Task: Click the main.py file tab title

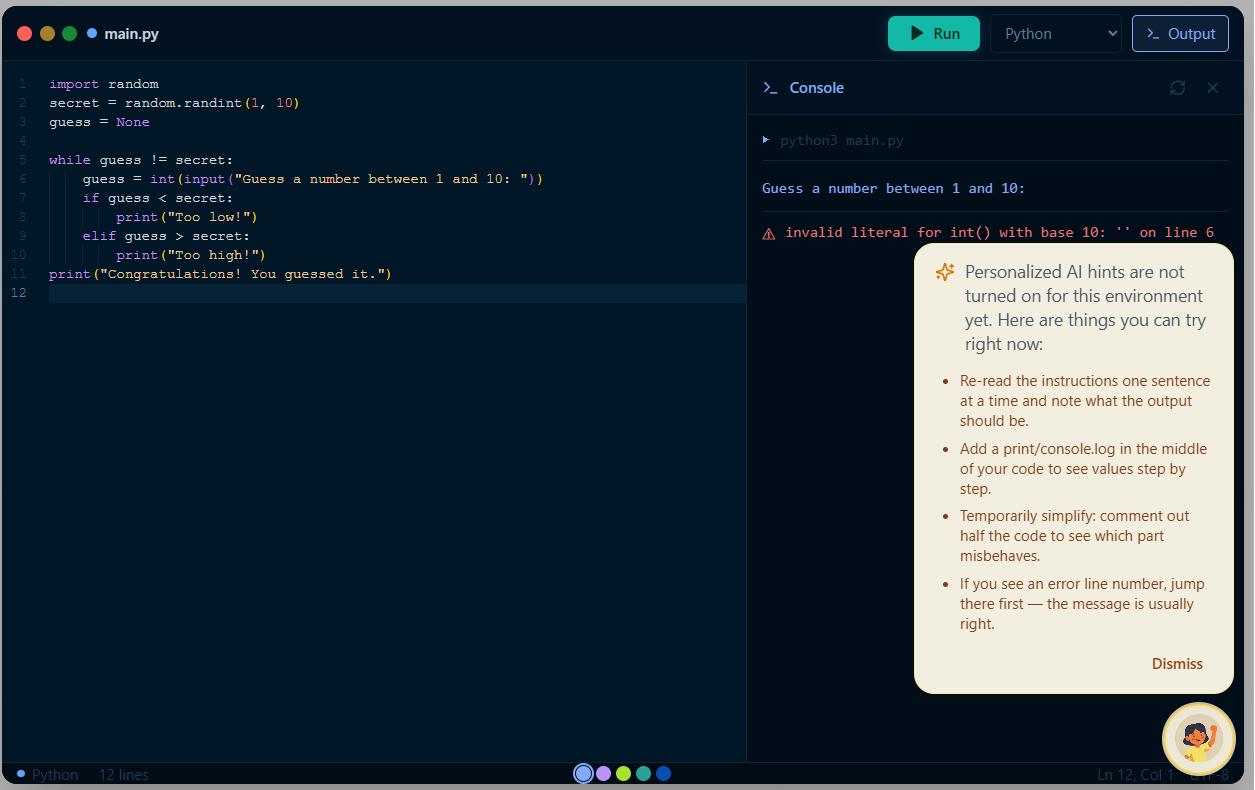Action: (x=131, y=33)
